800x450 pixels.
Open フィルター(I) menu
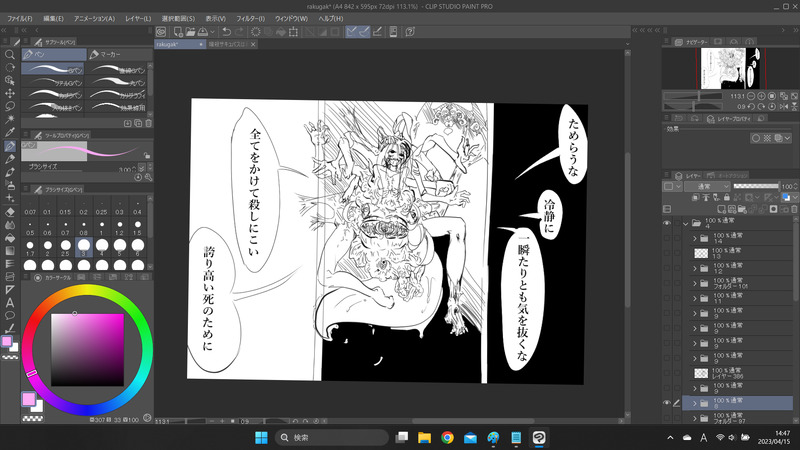(251, 18)
